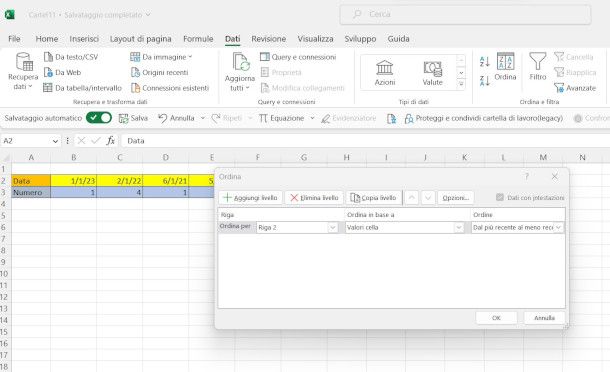This screenshot has height=372, width=610.
Task: Click Proteggi e condividi cartella di lavoro
Action: point(484,118)
